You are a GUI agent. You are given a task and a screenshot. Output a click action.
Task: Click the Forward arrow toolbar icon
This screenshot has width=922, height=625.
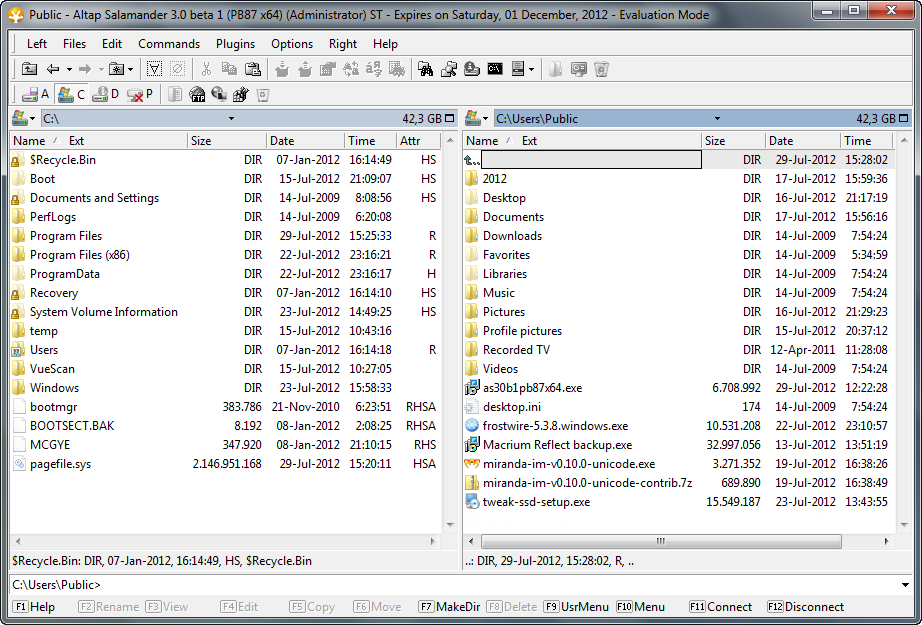[85, 69]
